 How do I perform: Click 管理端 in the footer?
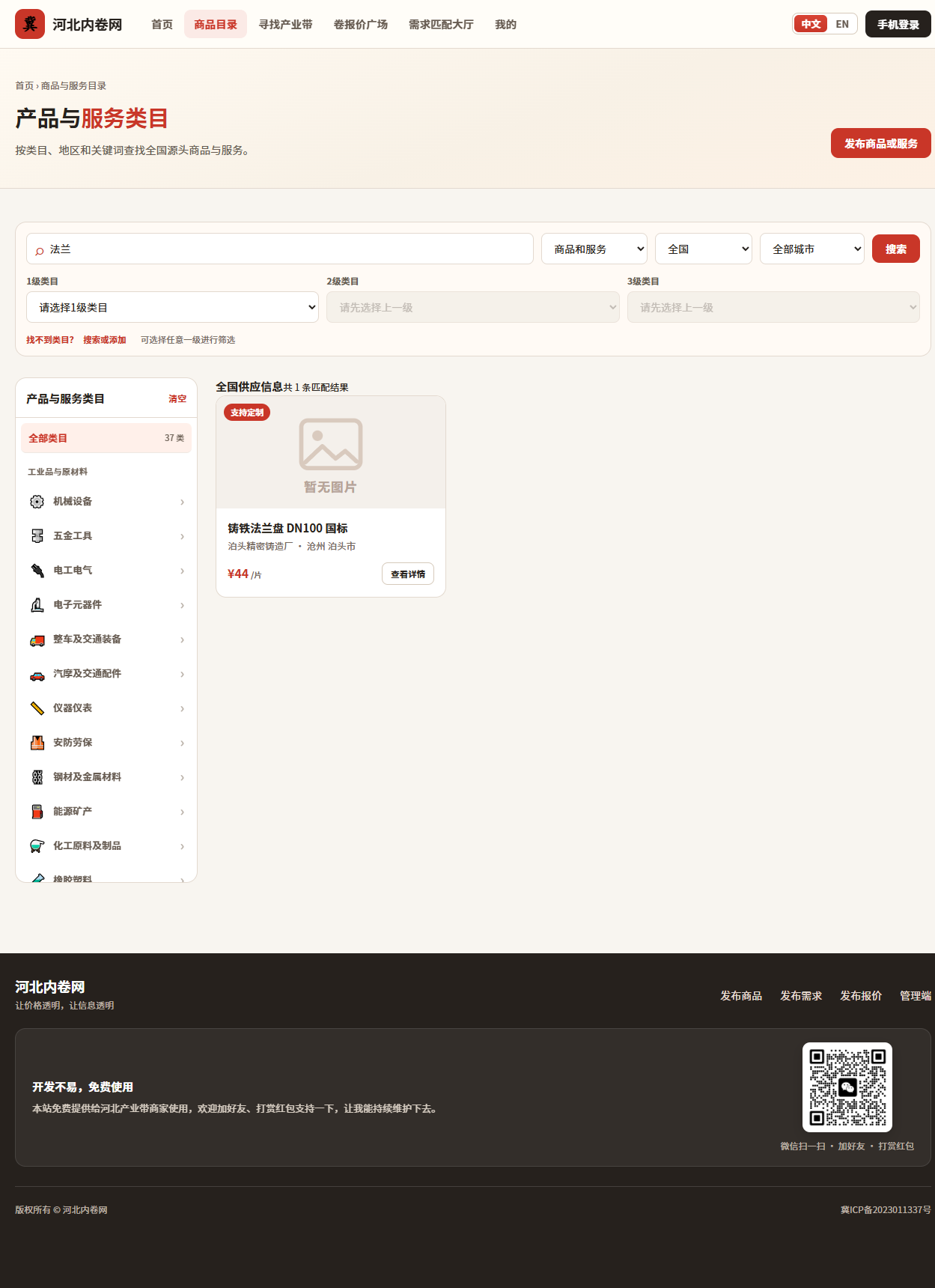916,995
